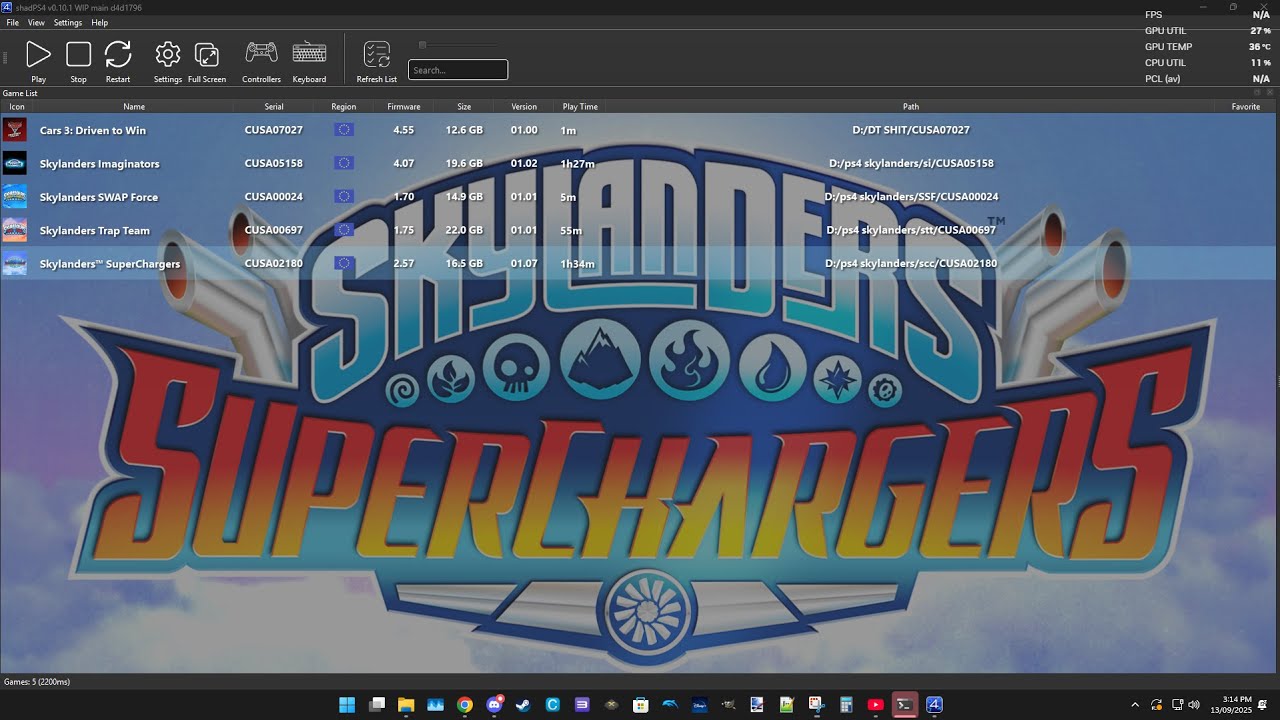Click the Skylanders Trap Team game icon
The width and height of the screenshot is (1280, 720).
pyautogui.click(x=14, y=230)
